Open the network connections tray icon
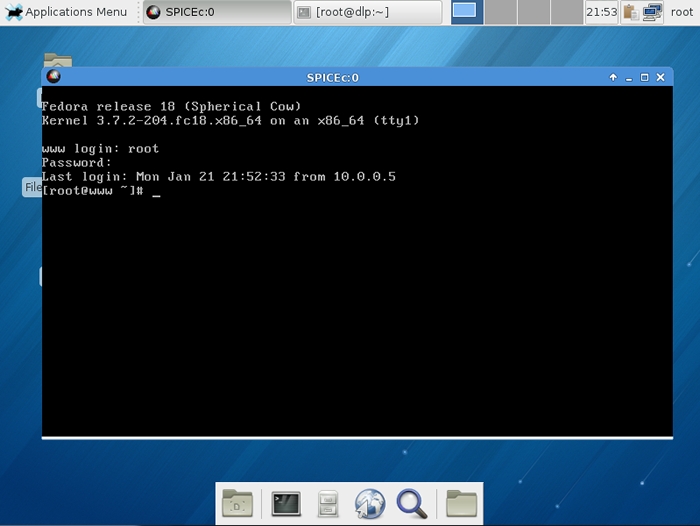 coord(652,12)
